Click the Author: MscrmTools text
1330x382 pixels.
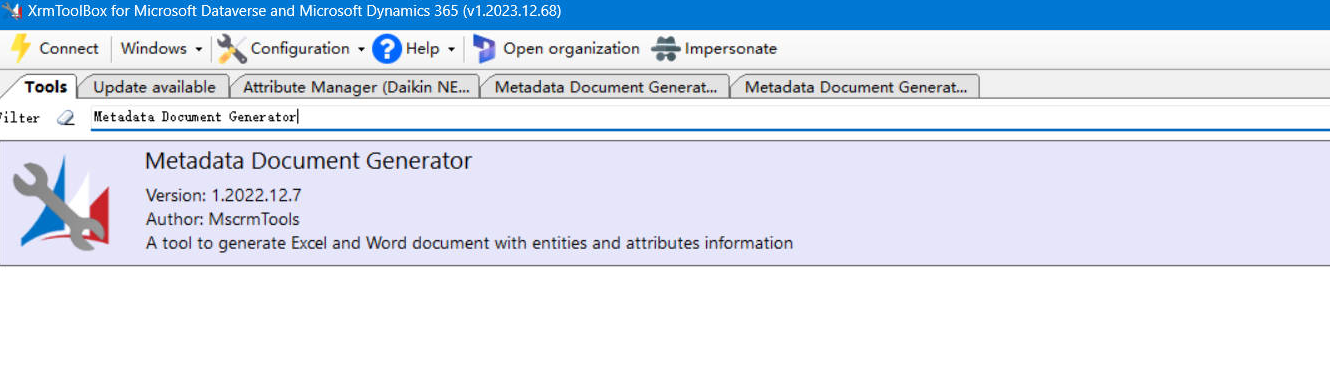pyautogui.click(x=222, y=219)
